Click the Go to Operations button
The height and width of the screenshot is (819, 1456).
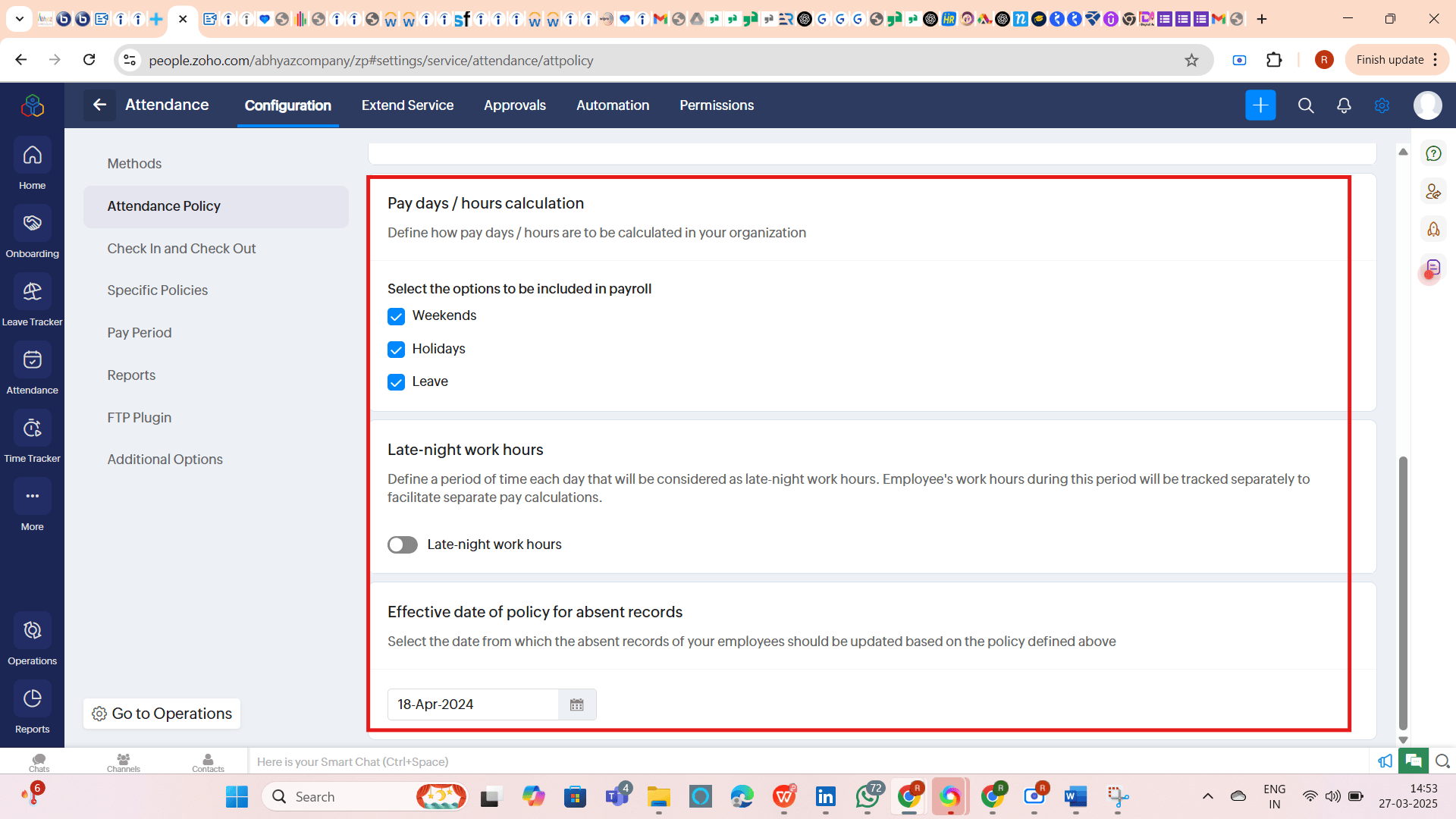[162, 714]
